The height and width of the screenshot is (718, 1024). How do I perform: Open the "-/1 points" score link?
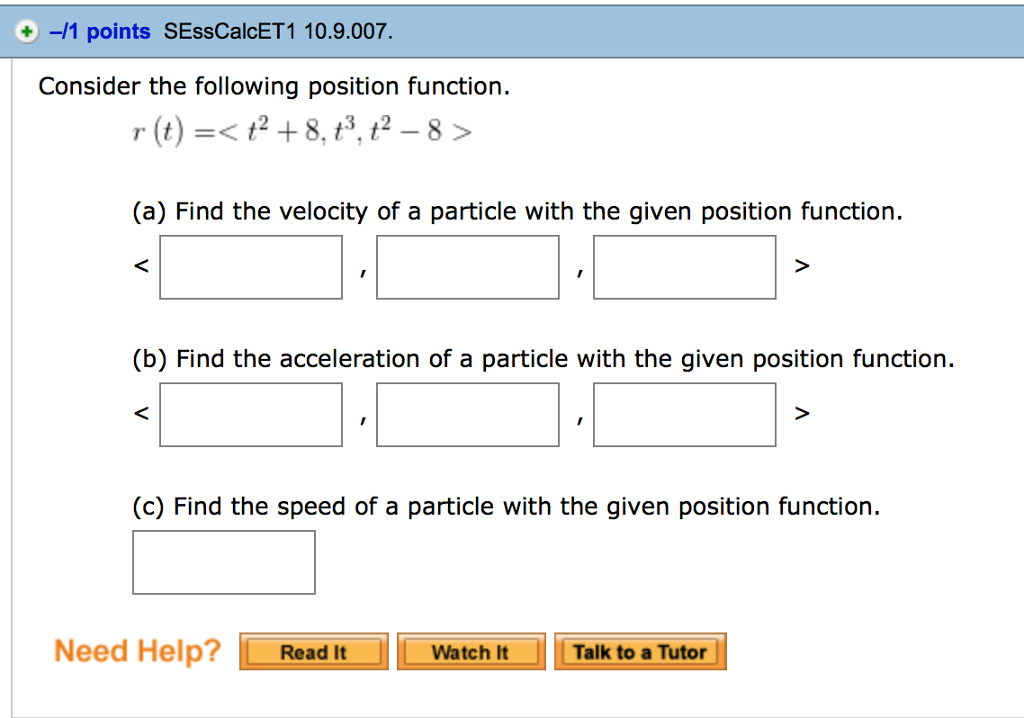coord(88,31)
